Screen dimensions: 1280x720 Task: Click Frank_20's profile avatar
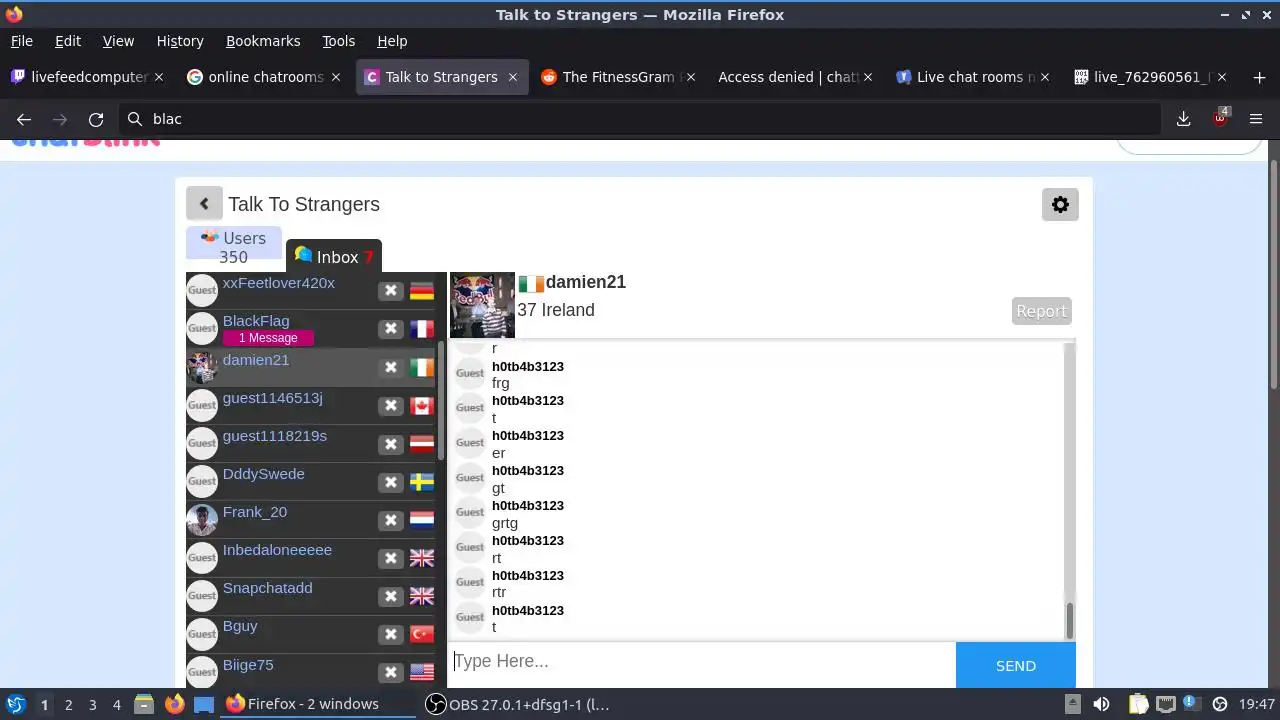pyautogui.click(x=202, y=520)
